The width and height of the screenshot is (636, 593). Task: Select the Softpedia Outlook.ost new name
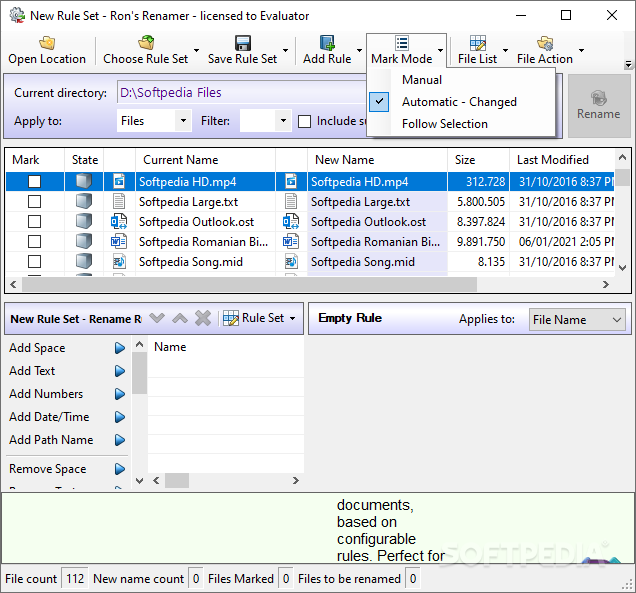pos(368,222)
